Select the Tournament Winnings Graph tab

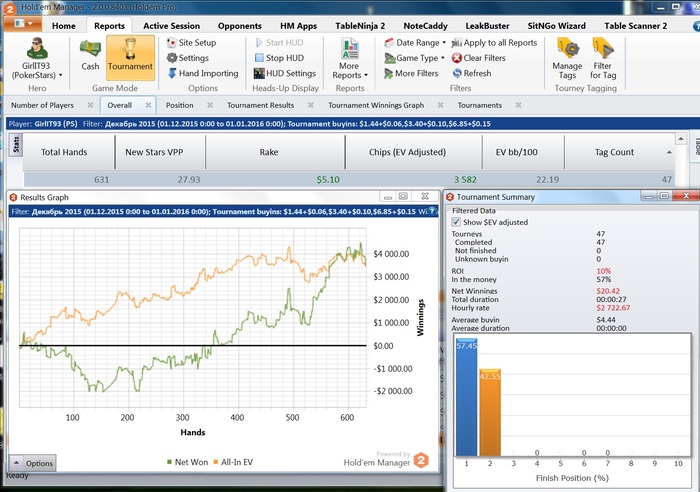[x=376, y=105]
